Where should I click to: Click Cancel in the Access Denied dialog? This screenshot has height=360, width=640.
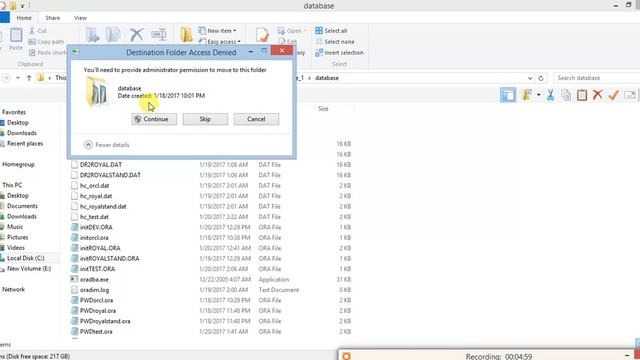click(x=256, y=119)
